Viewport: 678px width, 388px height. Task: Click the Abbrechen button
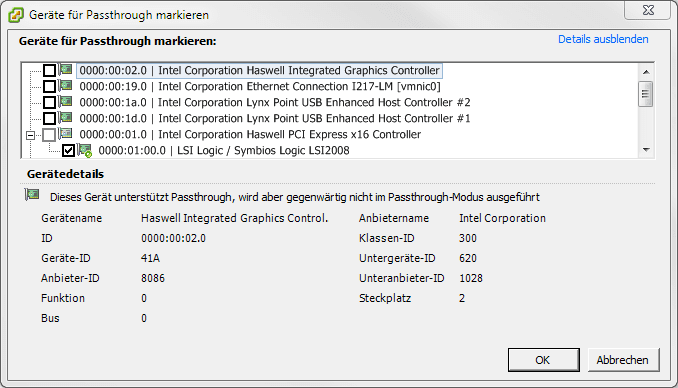point(623,360)
